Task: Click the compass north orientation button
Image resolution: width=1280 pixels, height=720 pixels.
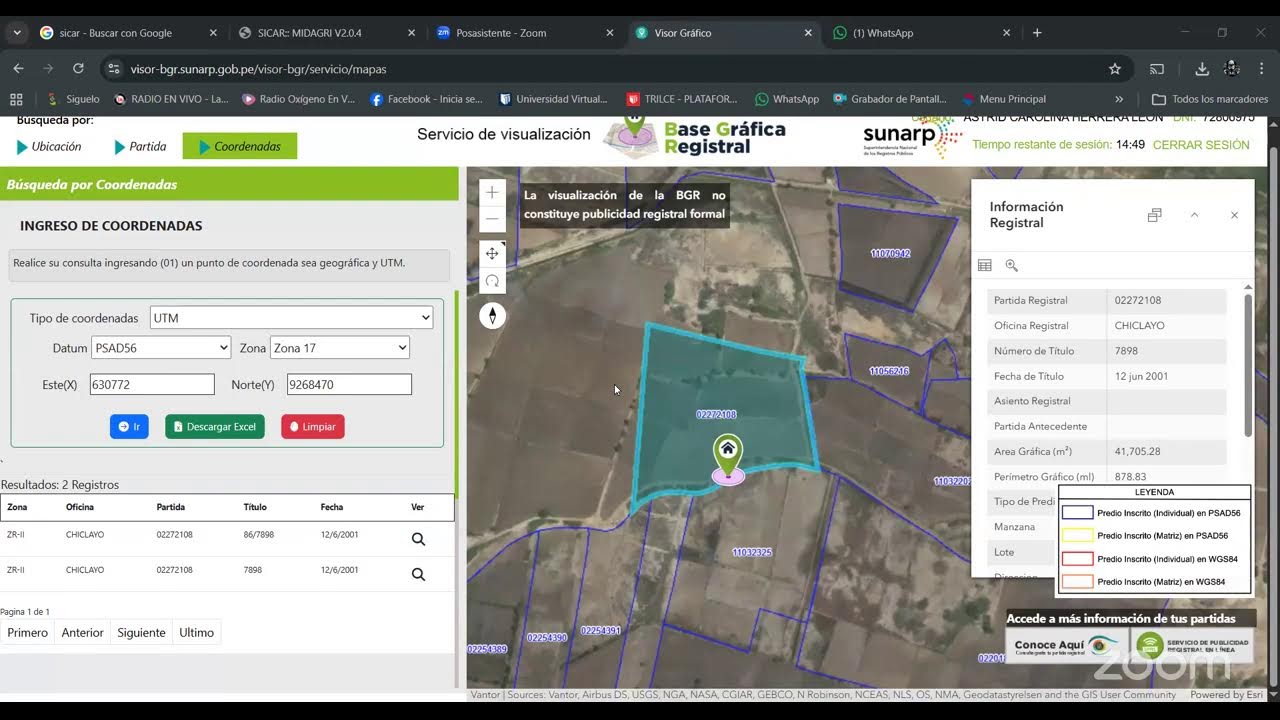Action: [492, 316]
